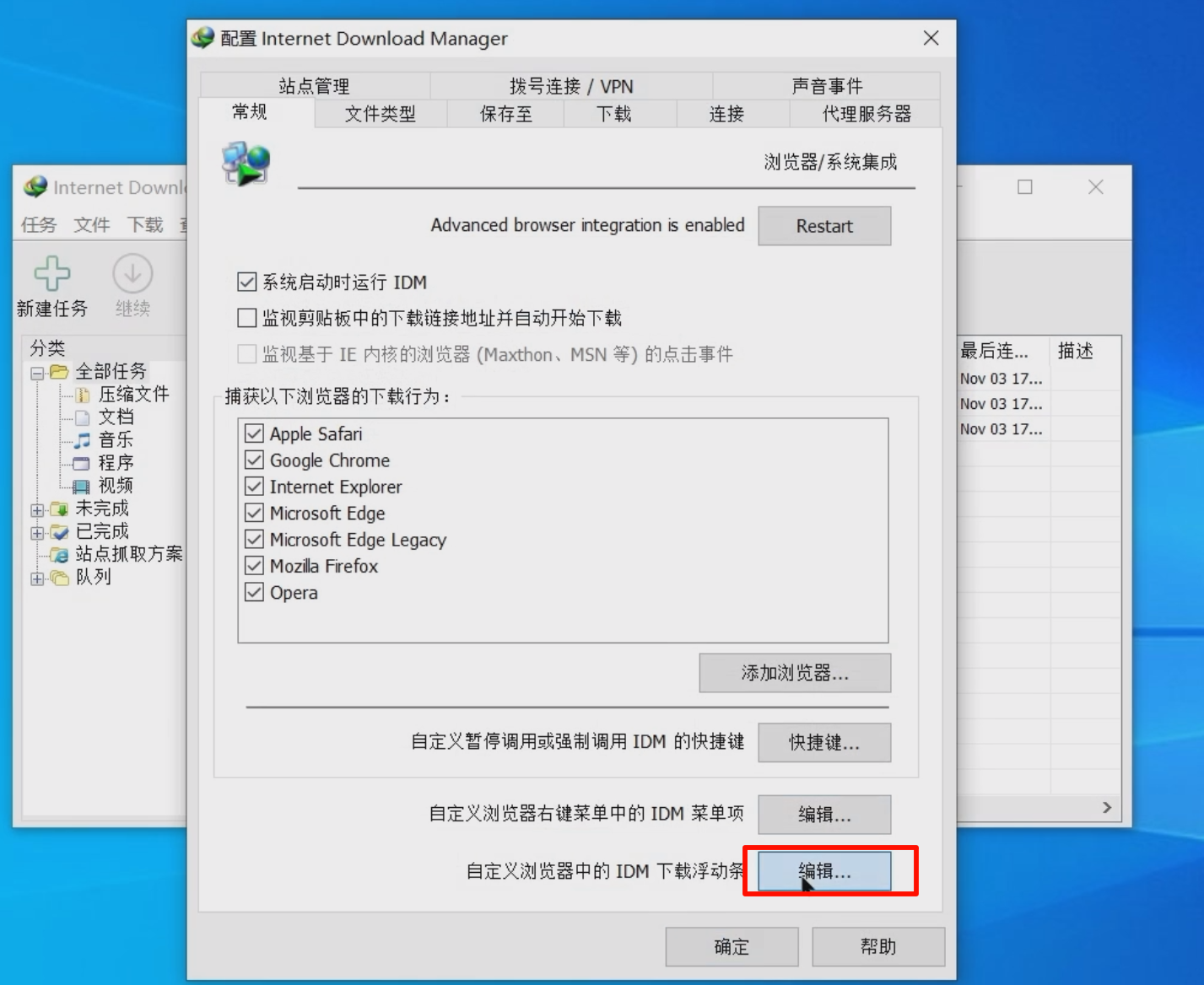
Task: Select the 全部任务 folder in the tree
Action: click(x=111, y=371)
